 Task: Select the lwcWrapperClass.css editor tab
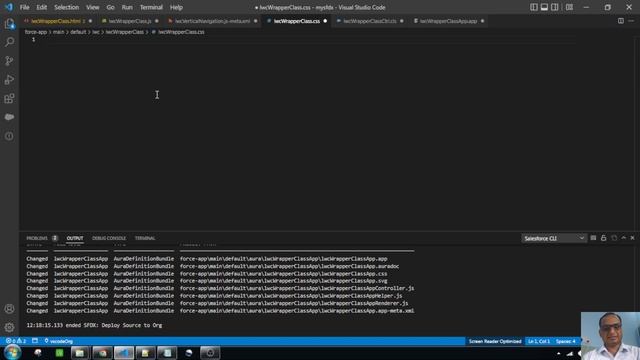tap(297, 21)
